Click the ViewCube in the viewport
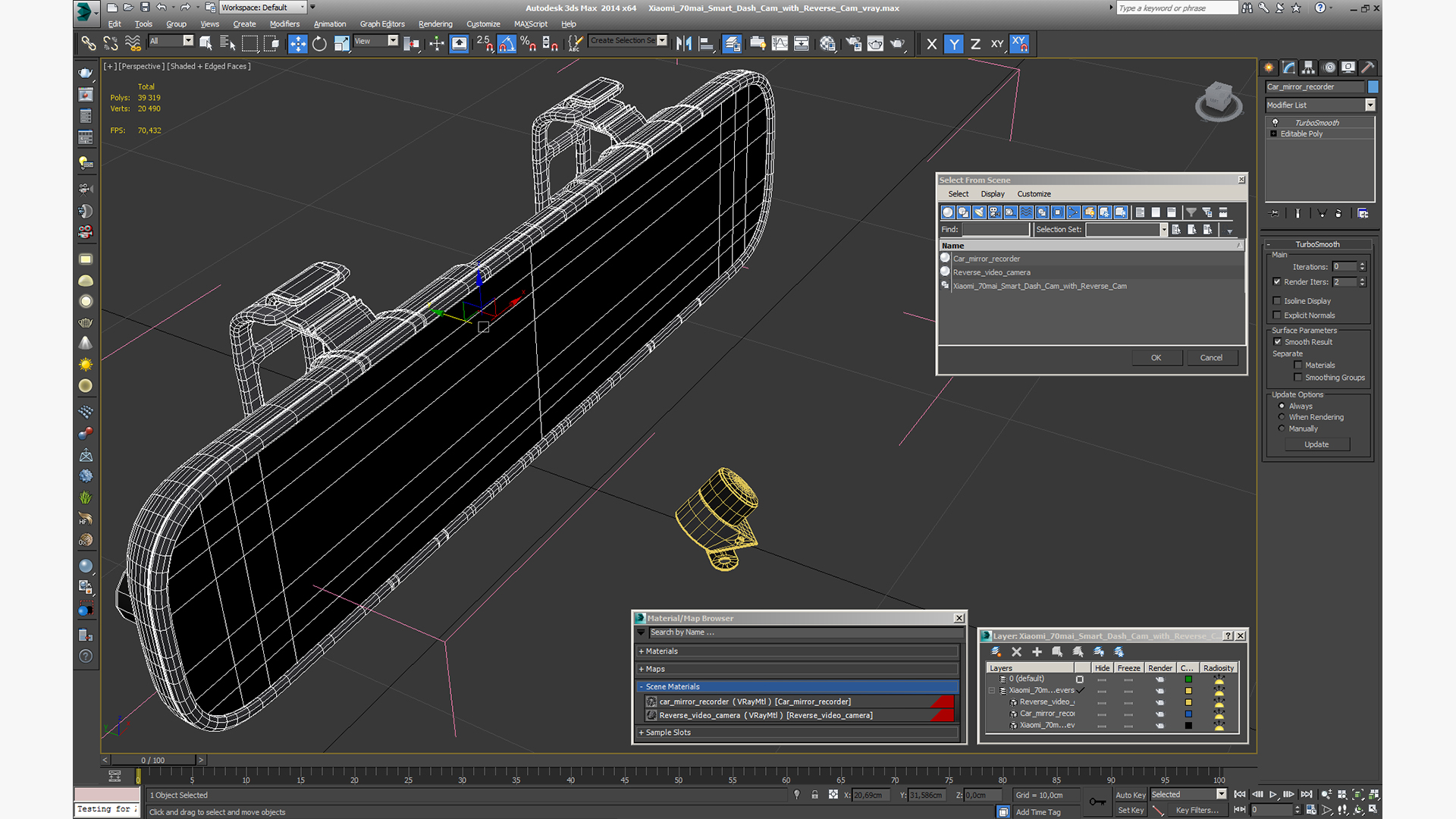Screen dimensions: 1456x819 point(1219,100)
